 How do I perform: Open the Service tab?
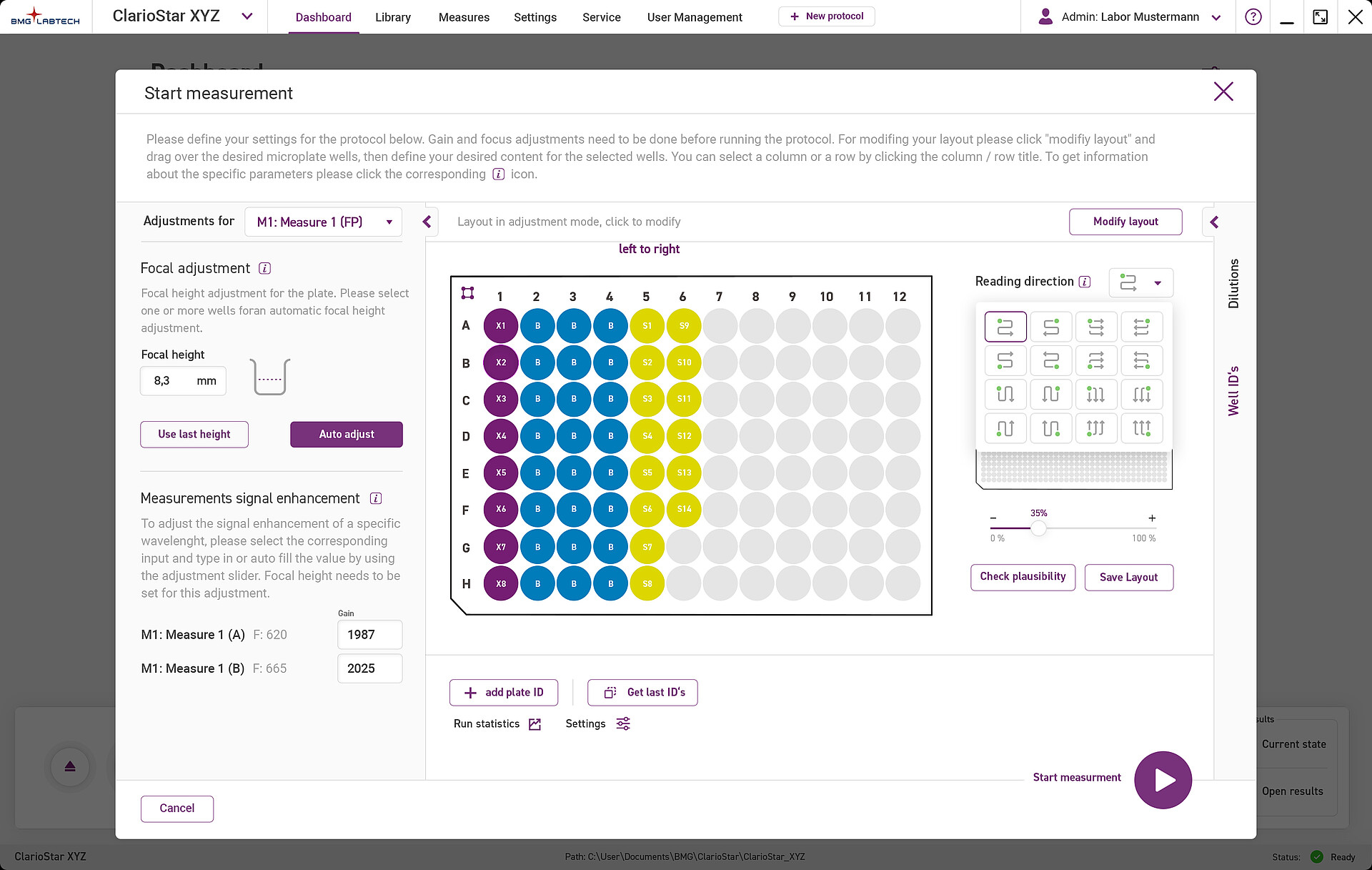pyautogui.click(x=602, y=17)
